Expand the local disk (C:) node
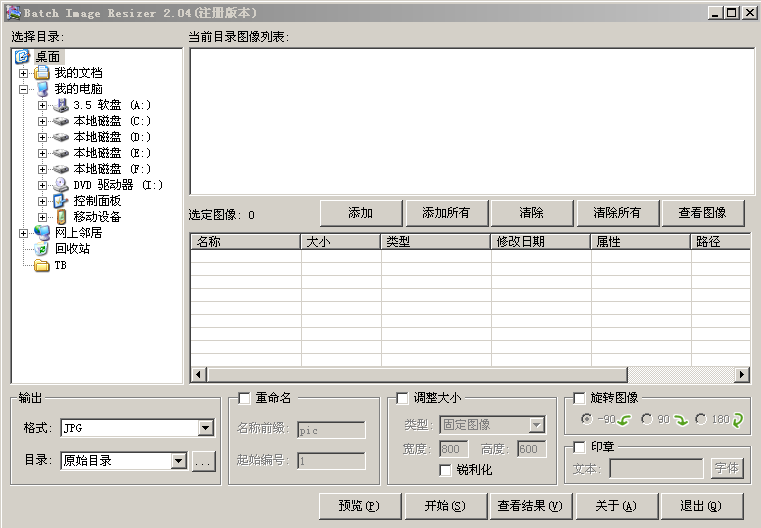This screenshot has width=761, height=528. [x=42, y=121]
